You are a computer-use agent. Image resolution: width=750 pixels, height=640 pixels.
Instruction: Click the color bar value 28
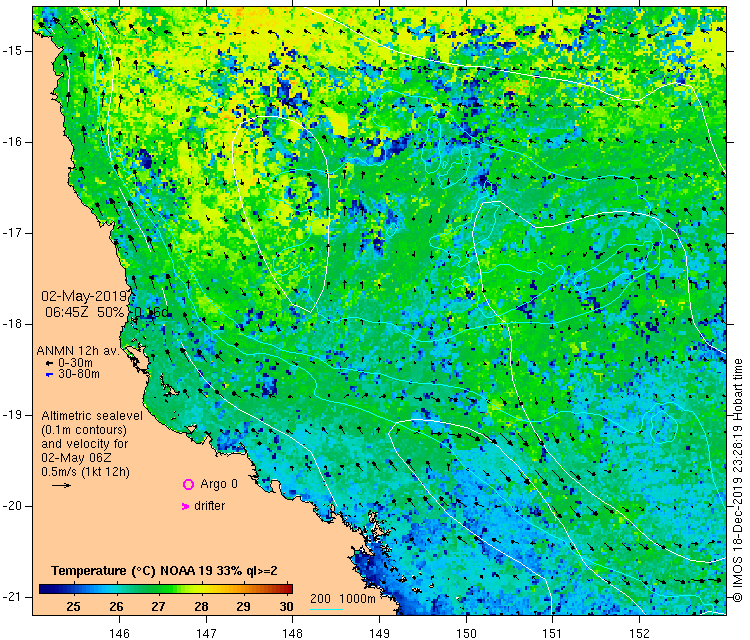click(x=201, y=607)
